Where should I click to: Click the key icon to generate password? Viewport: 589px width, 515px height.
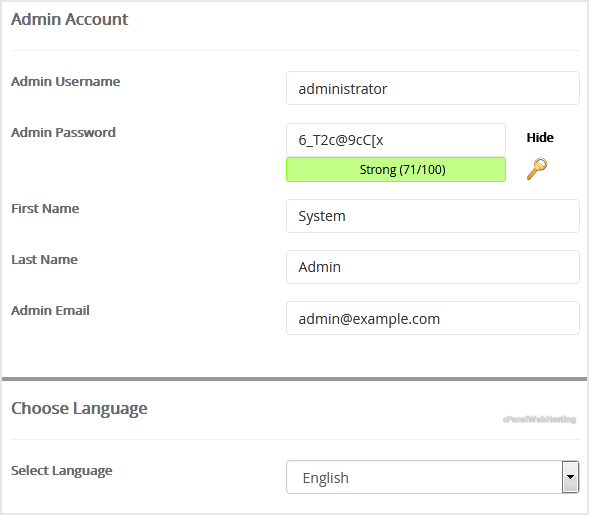click(537, 169)
